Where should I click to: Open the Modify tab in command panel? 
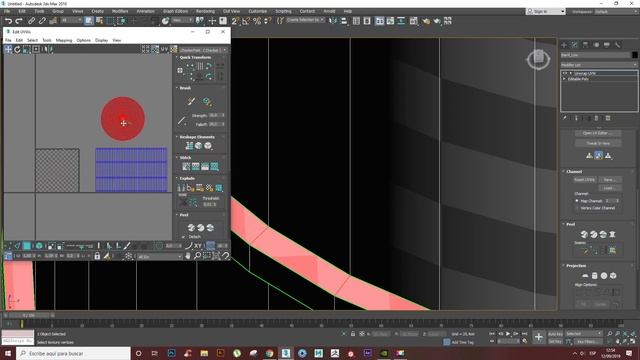(575, 44)
